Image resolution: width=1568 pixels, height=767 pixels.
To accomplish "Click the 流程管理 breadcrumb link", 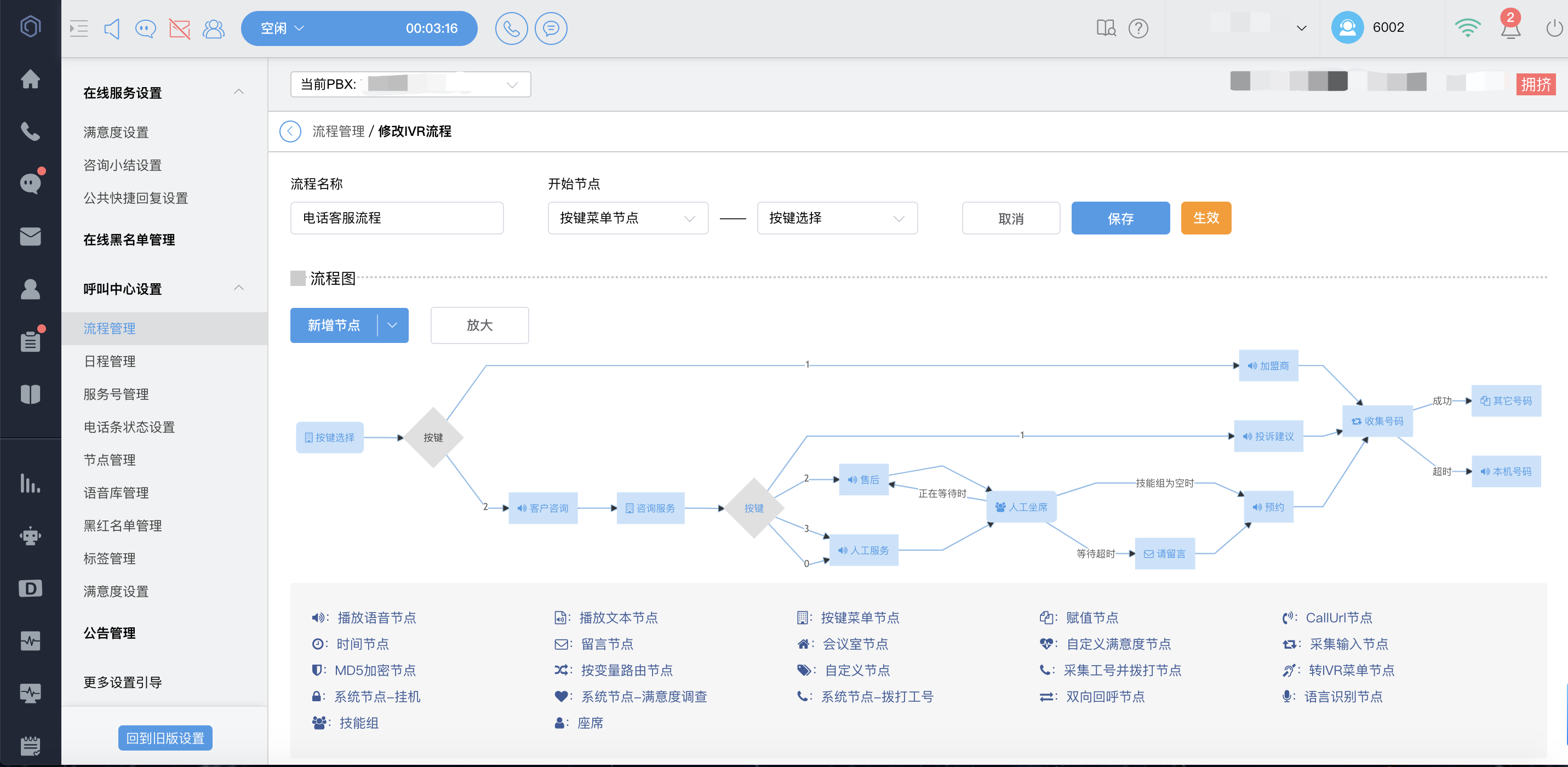I will pyautogui.click(x=339, y=131).
